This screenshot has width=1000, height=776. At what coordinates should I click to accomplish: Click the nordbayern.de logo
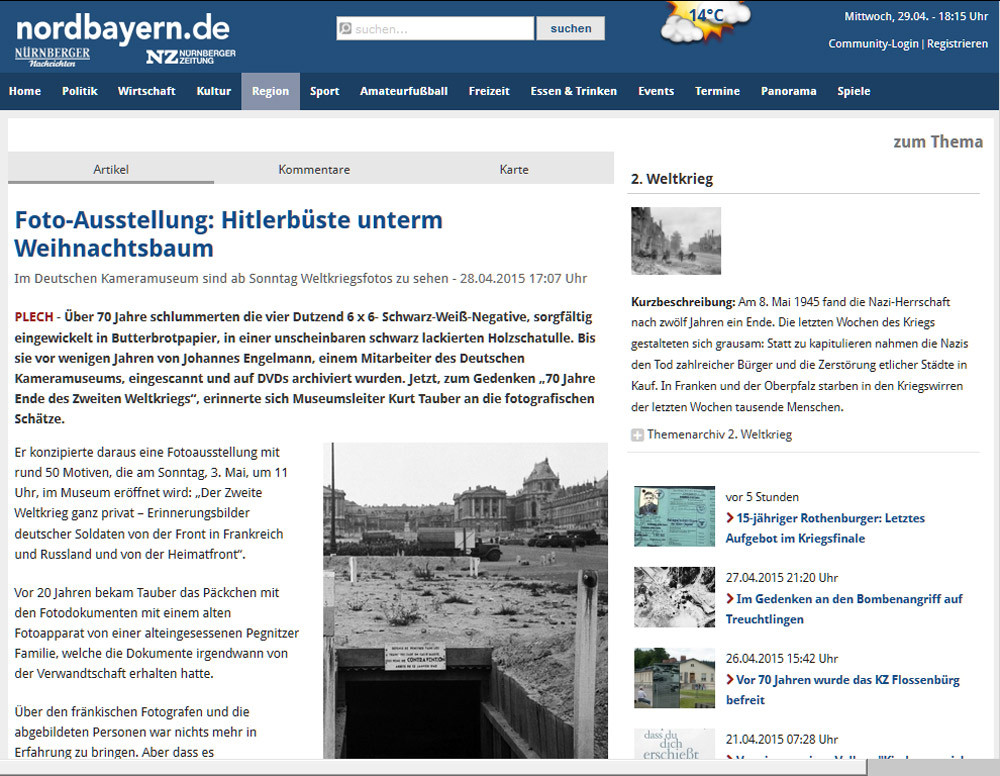[x=122, y=29]
